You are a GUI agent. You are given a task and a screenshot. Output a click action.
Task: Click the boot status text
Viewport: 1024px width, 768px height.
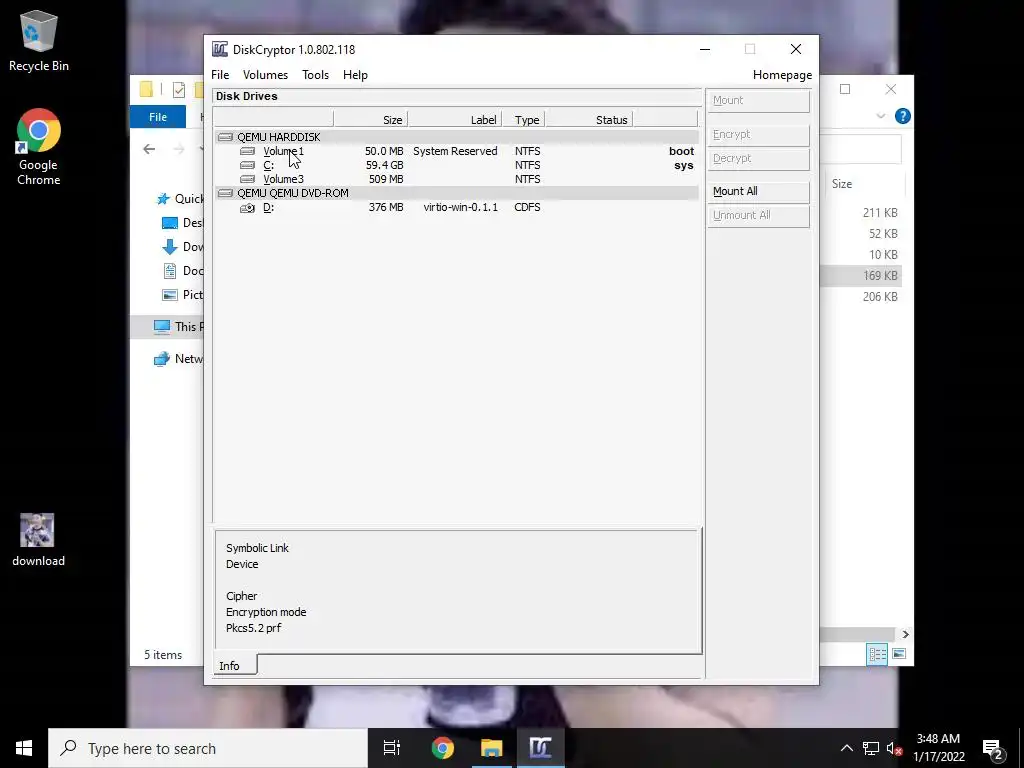681,151
